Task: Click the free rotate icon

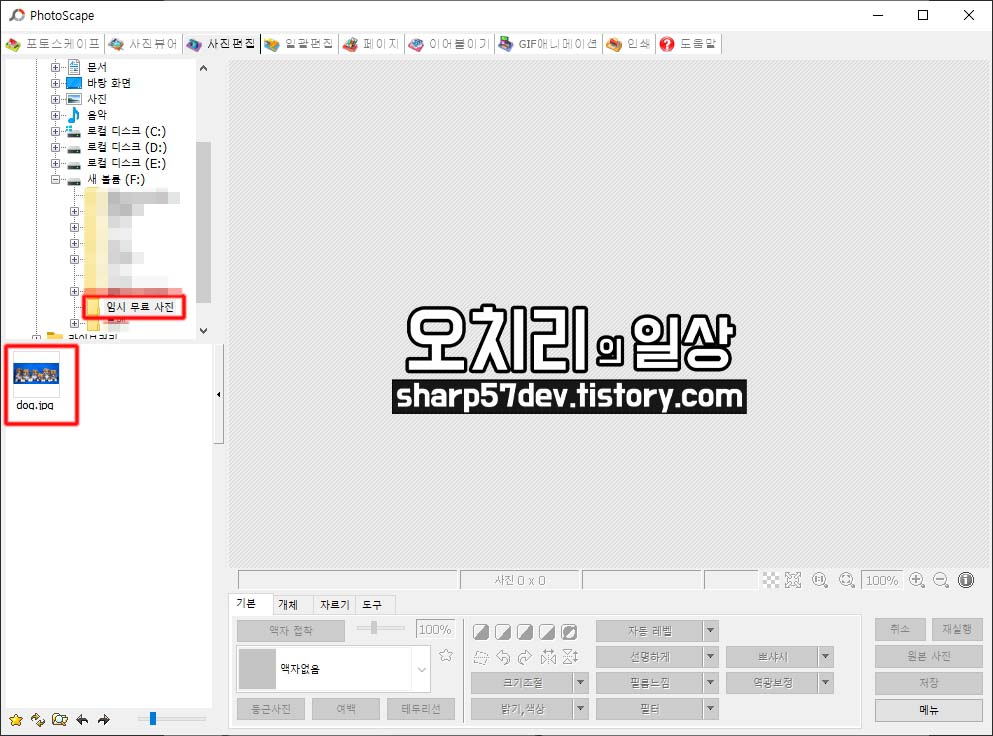Action: tap(481, 657)
